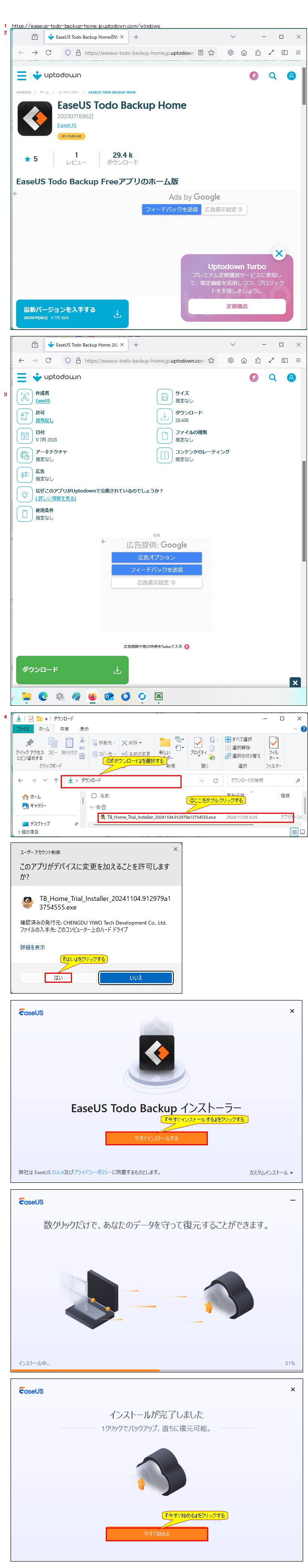The height and width of the screenshot is (1568, 308).
Task: Click the purple Turbo lightning icon in the first browser page
Action: (254, 75)
